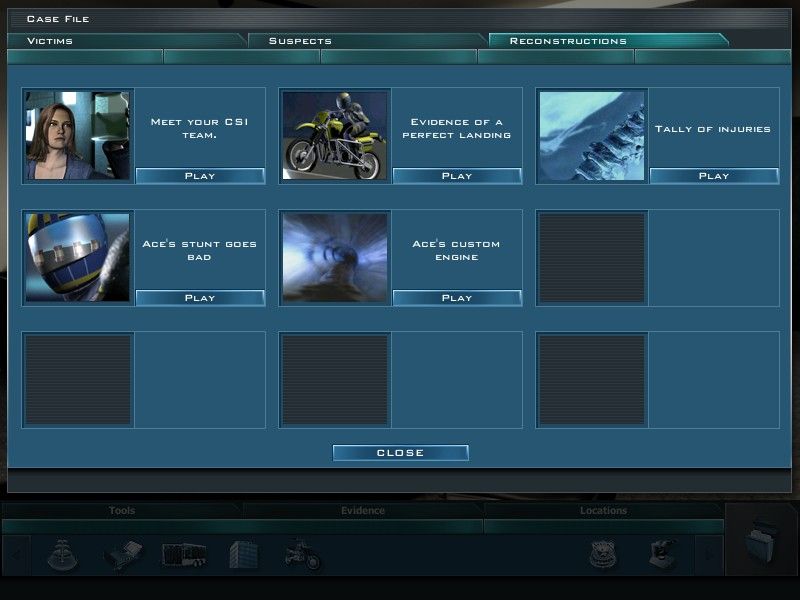Click the 'Meet your CSI team.' caption
The width and height of the screenshot is (800, 600).
pos(199,129)
